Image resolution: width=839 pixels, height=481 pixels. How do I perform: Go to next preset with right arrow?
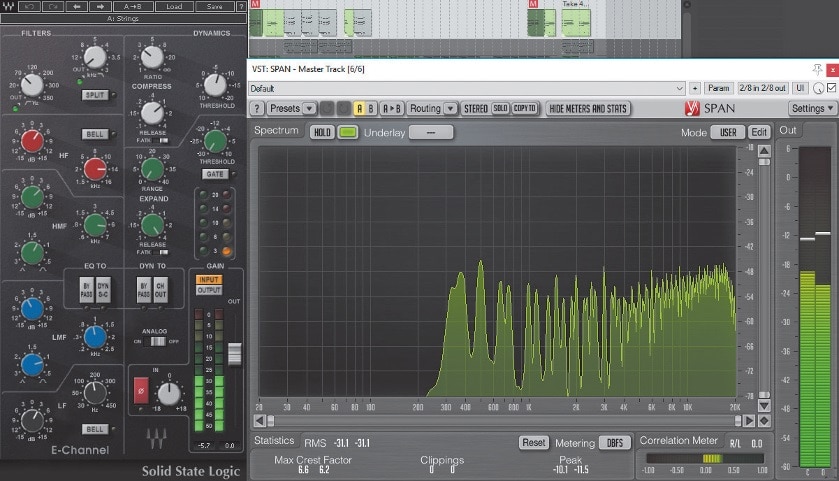(x=100, y=6)
